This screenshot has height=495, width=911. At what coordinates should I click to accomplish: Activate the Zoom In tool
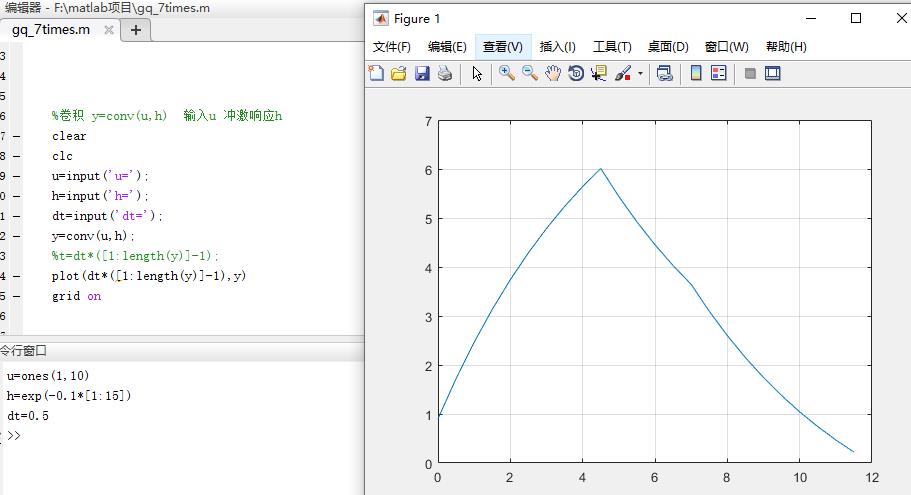(x=507, y=73)
